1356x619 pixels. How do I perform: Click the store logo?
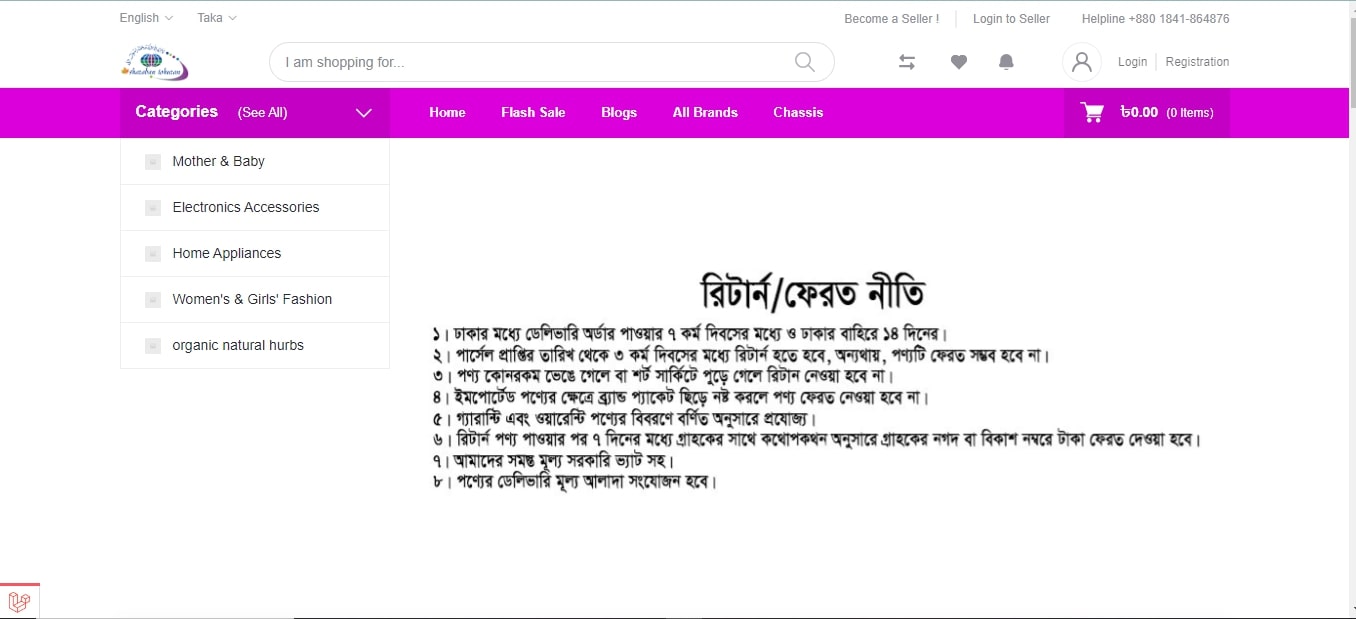(154, 62)
